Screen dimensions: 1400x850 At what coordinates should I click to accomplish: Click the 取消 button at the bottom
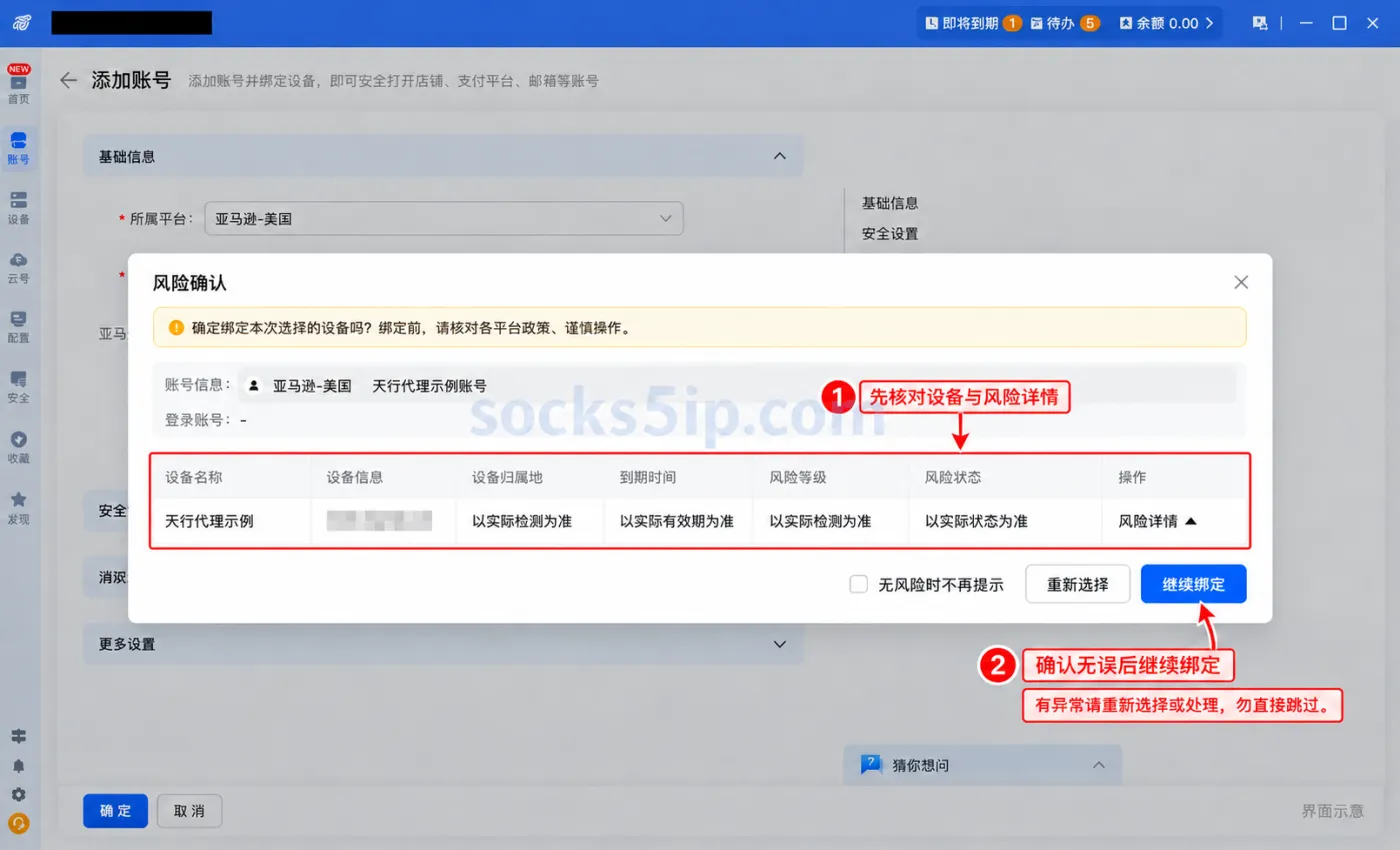click(x=189, y=811)
